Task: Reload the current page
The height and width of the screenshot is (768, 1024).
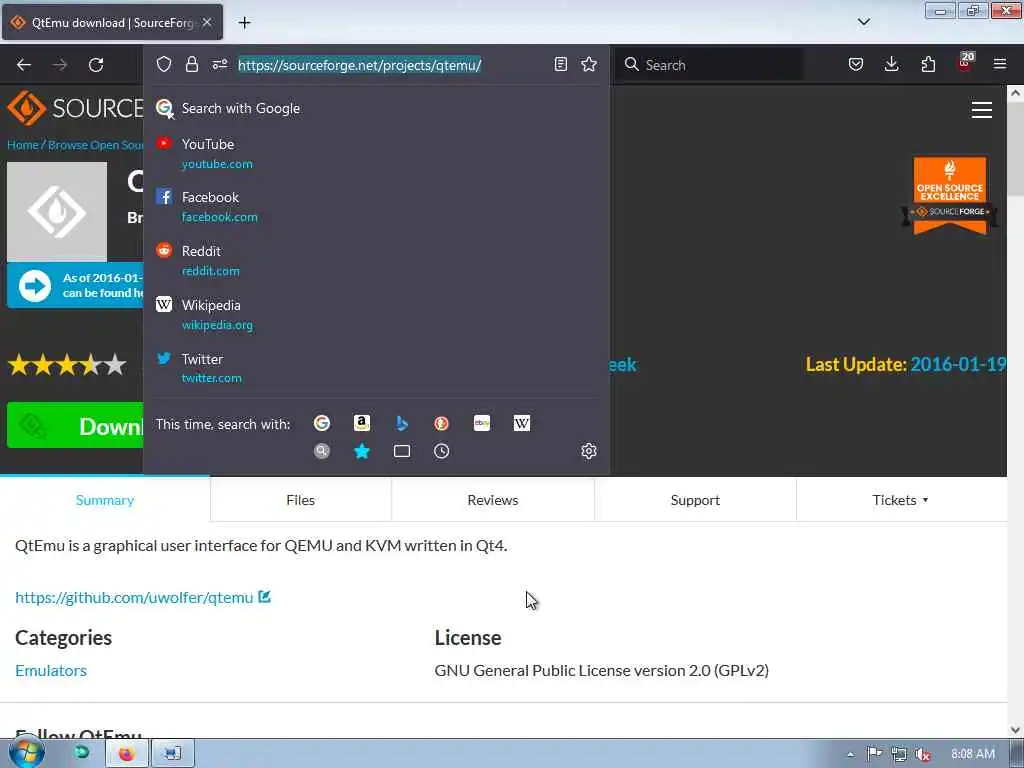Action: 96,65
